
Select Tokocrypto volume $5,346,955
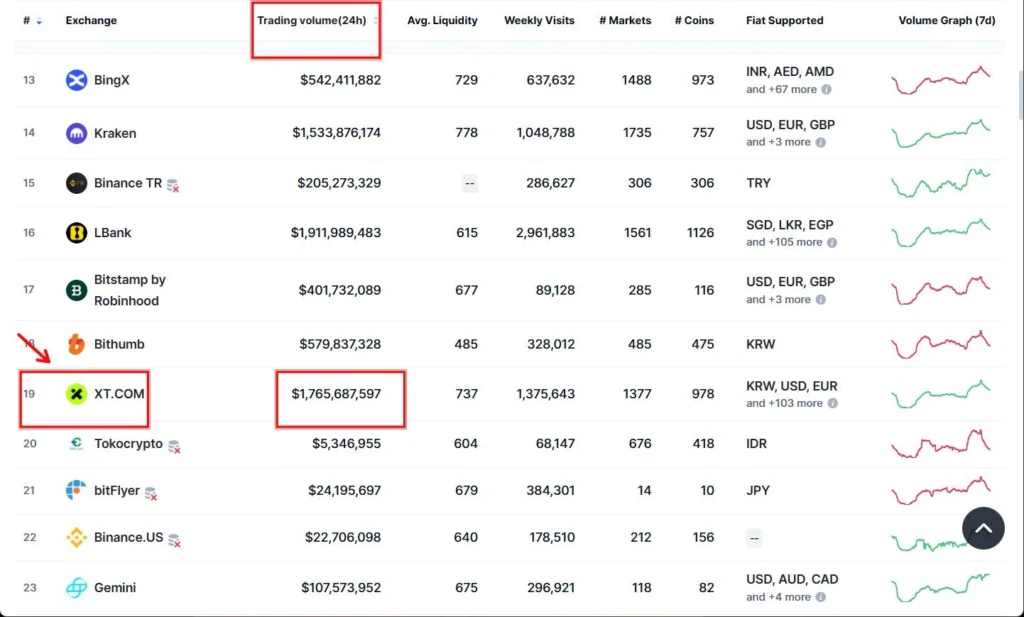(346, 443)
